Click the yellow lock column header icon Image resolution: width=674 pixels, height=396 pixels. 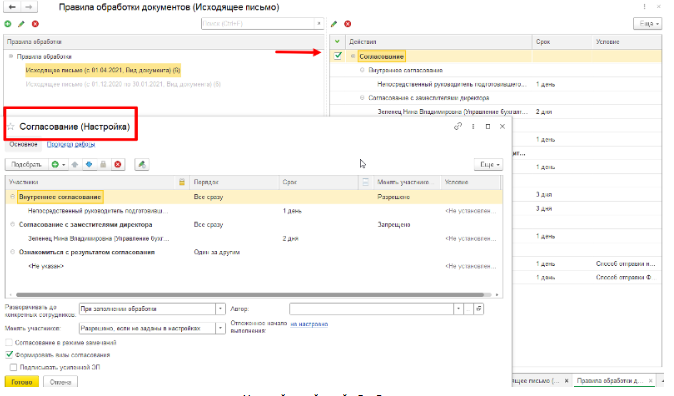click(x=182, y=182)
